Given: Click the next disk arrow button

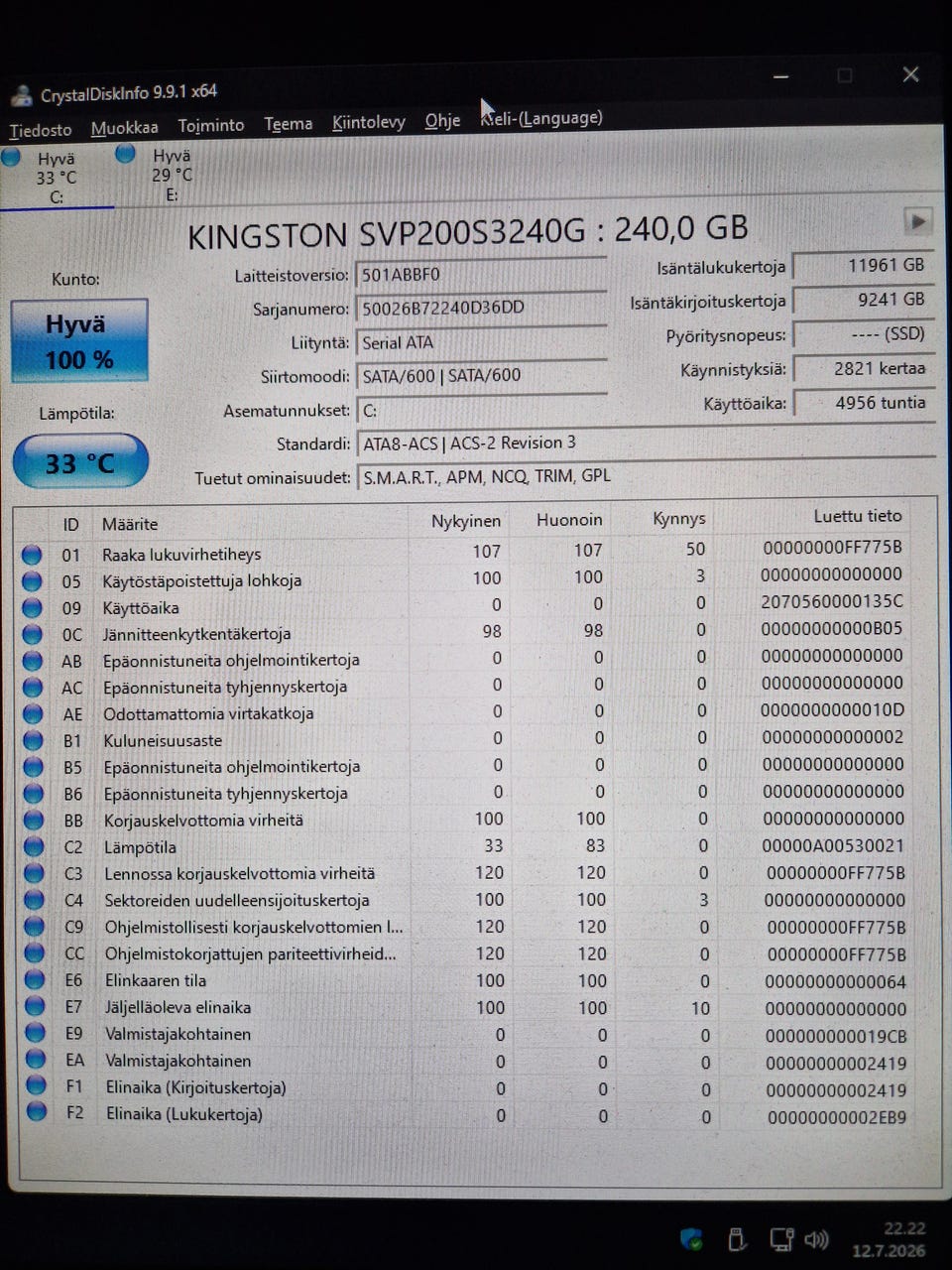Looking at the screenshot, I should coord(918,221).
